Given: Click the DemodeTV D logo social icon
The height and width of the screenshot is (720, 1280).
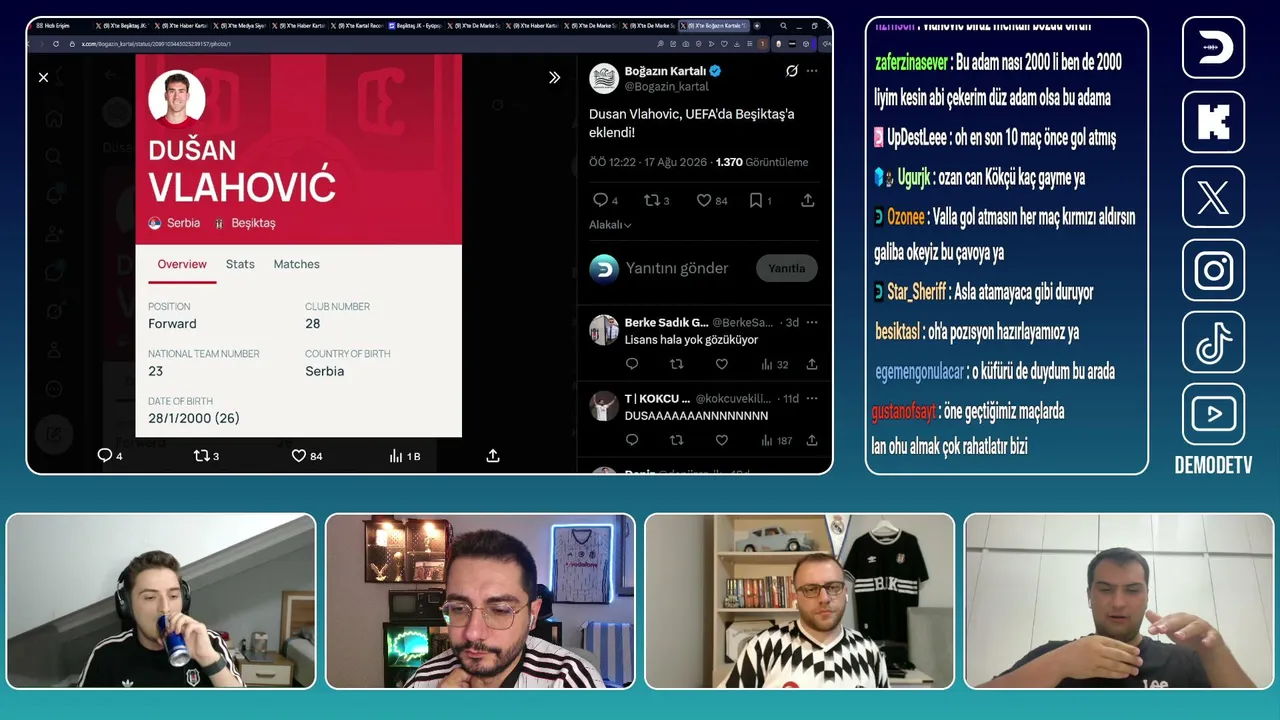Looking at the screenshot, I should tap(1213, 47).
